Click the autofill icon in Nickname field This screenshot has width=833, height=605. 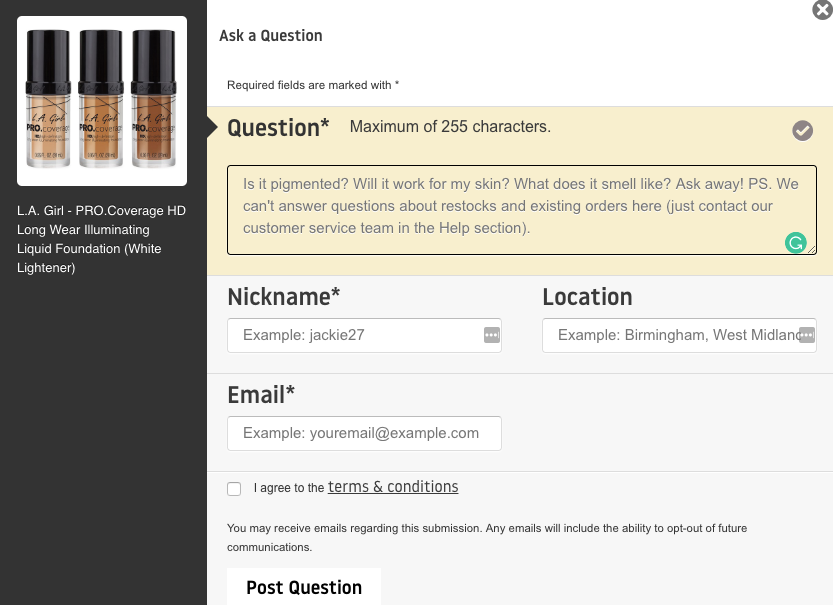coord(491,335)
